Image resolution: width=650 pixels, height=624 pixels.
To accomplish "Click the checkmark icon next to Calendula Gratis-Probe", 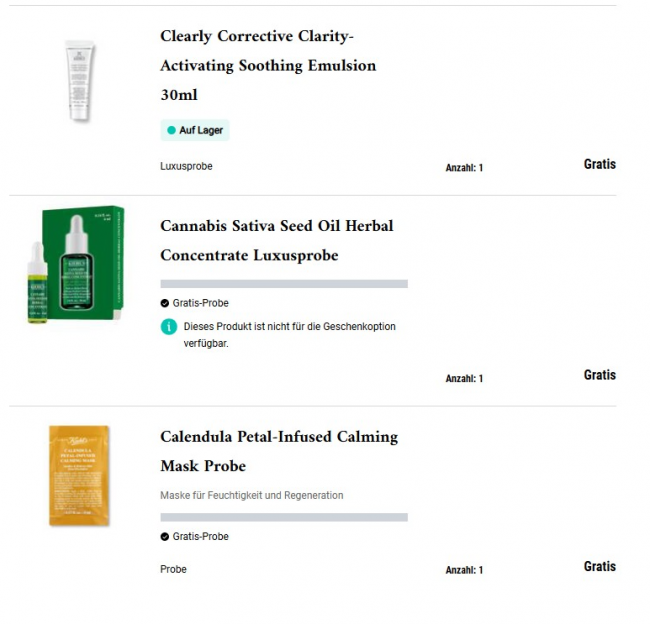I will tap(165, 537).
